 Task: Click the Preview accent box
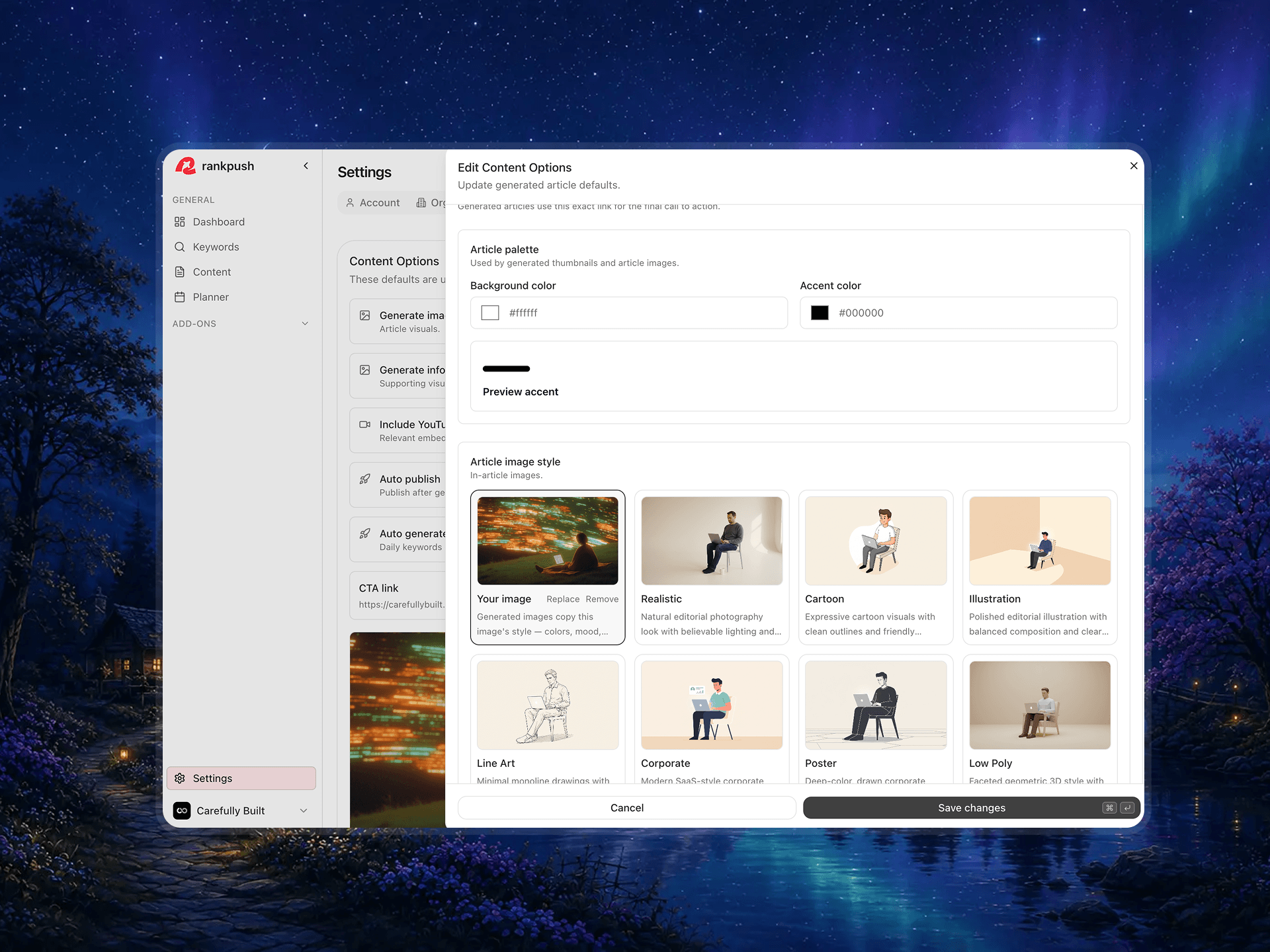[794, 376]
